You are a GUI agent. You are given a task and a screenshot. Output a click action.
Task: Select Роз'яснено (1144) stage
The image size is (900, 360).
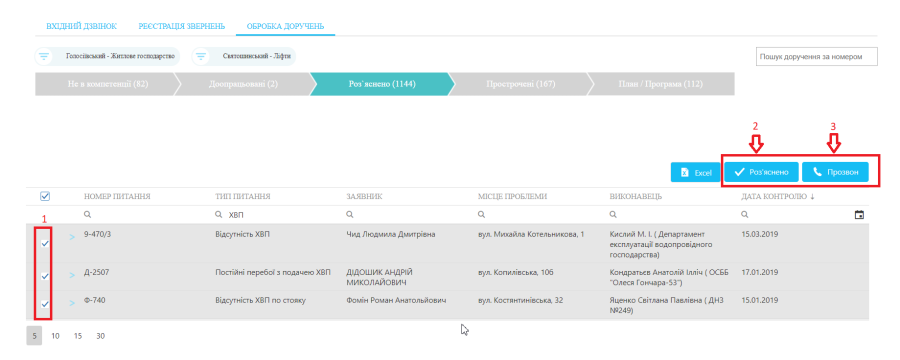click(x=382, y=84)
